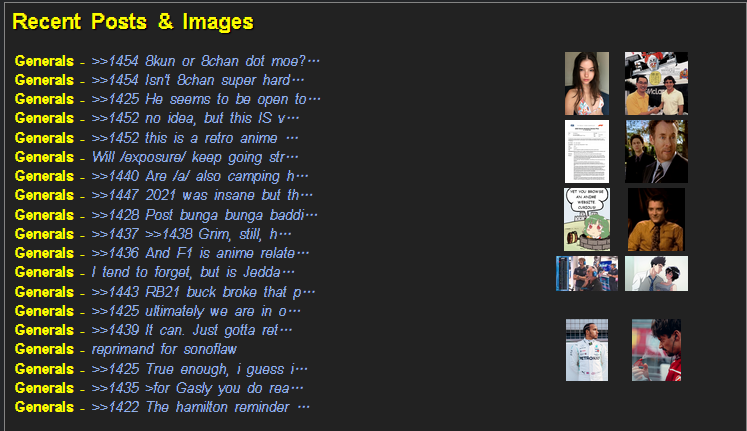
Task: Open post '2021 was insane but'
Action: [x=202, y=195]
